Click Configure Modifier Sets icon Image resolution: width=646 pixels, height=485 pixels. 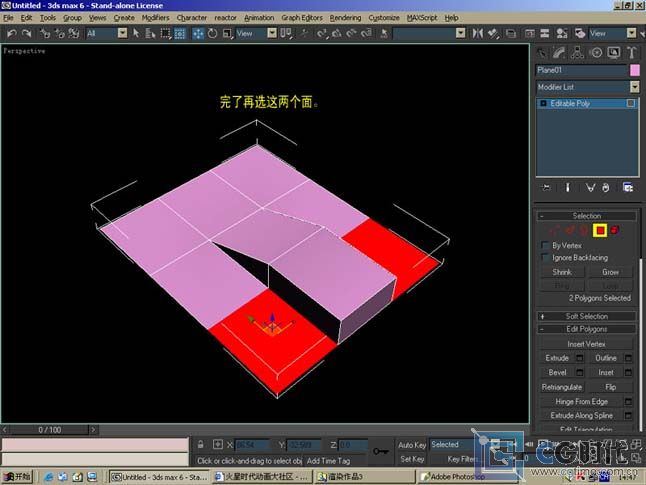tap(628, 188)
